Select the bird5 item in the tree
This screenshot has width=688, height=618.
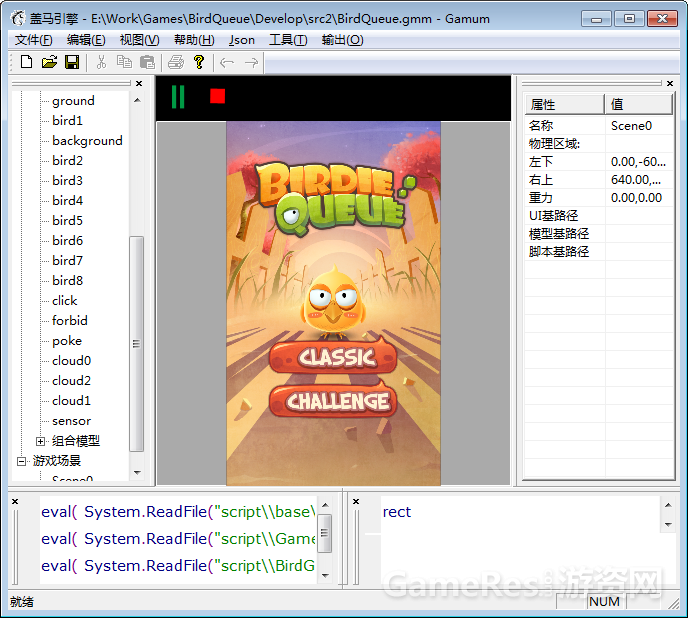[67, 220]
